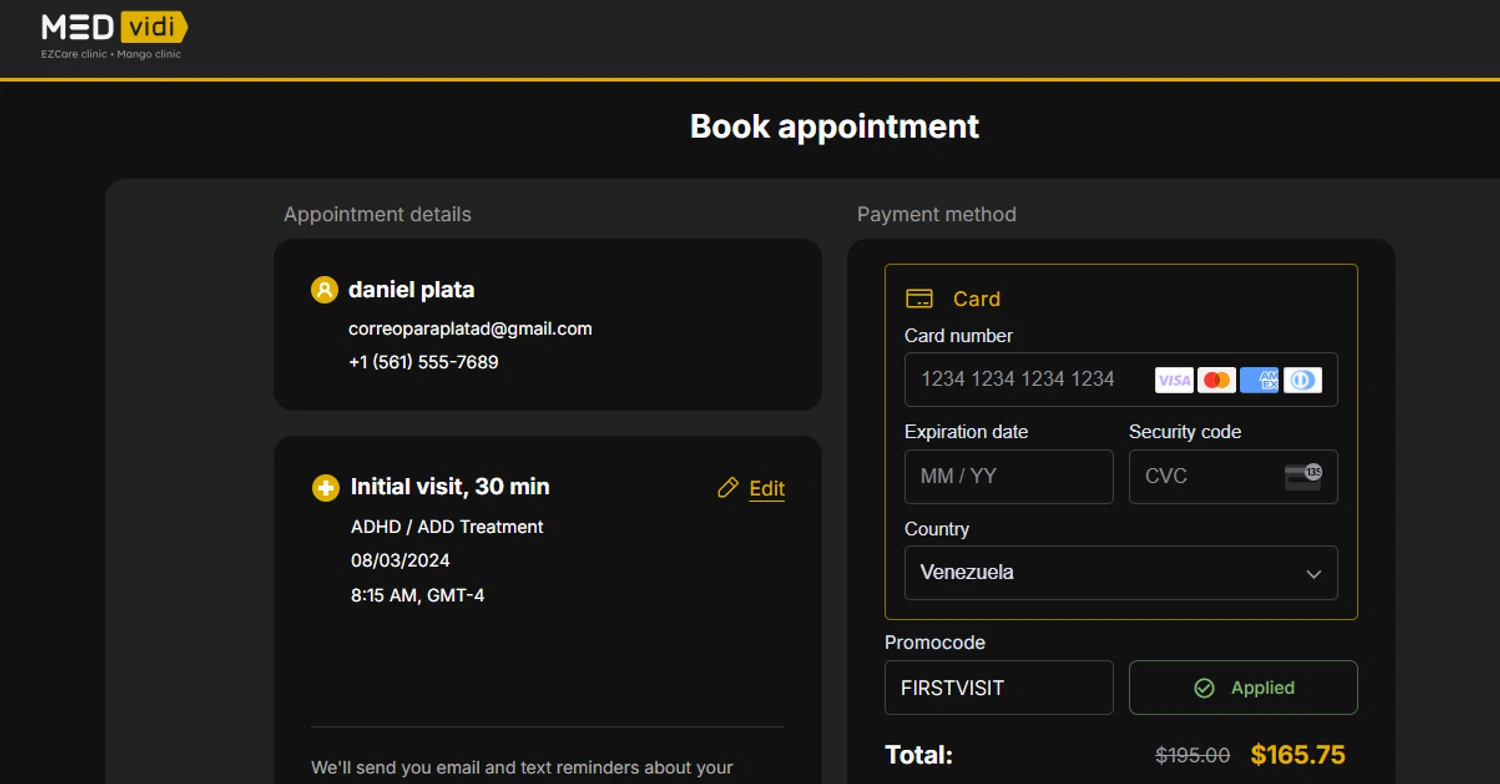Click the ADHD / ADD Treatment text
1500x784 pixels.
[447, 527]
